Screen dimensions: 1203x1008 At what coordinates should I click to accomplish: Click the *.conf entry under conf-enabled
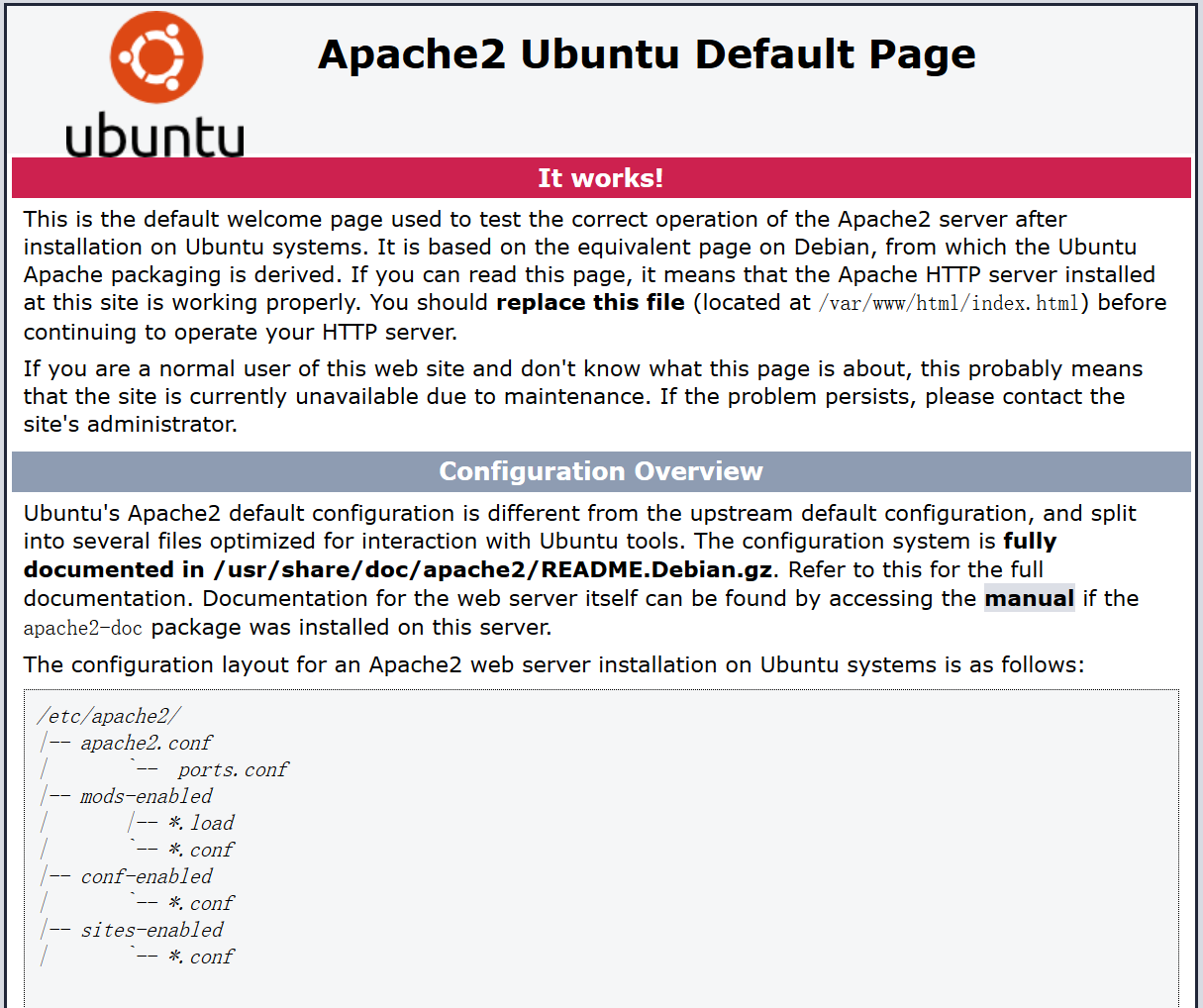[x=201, y=903]
